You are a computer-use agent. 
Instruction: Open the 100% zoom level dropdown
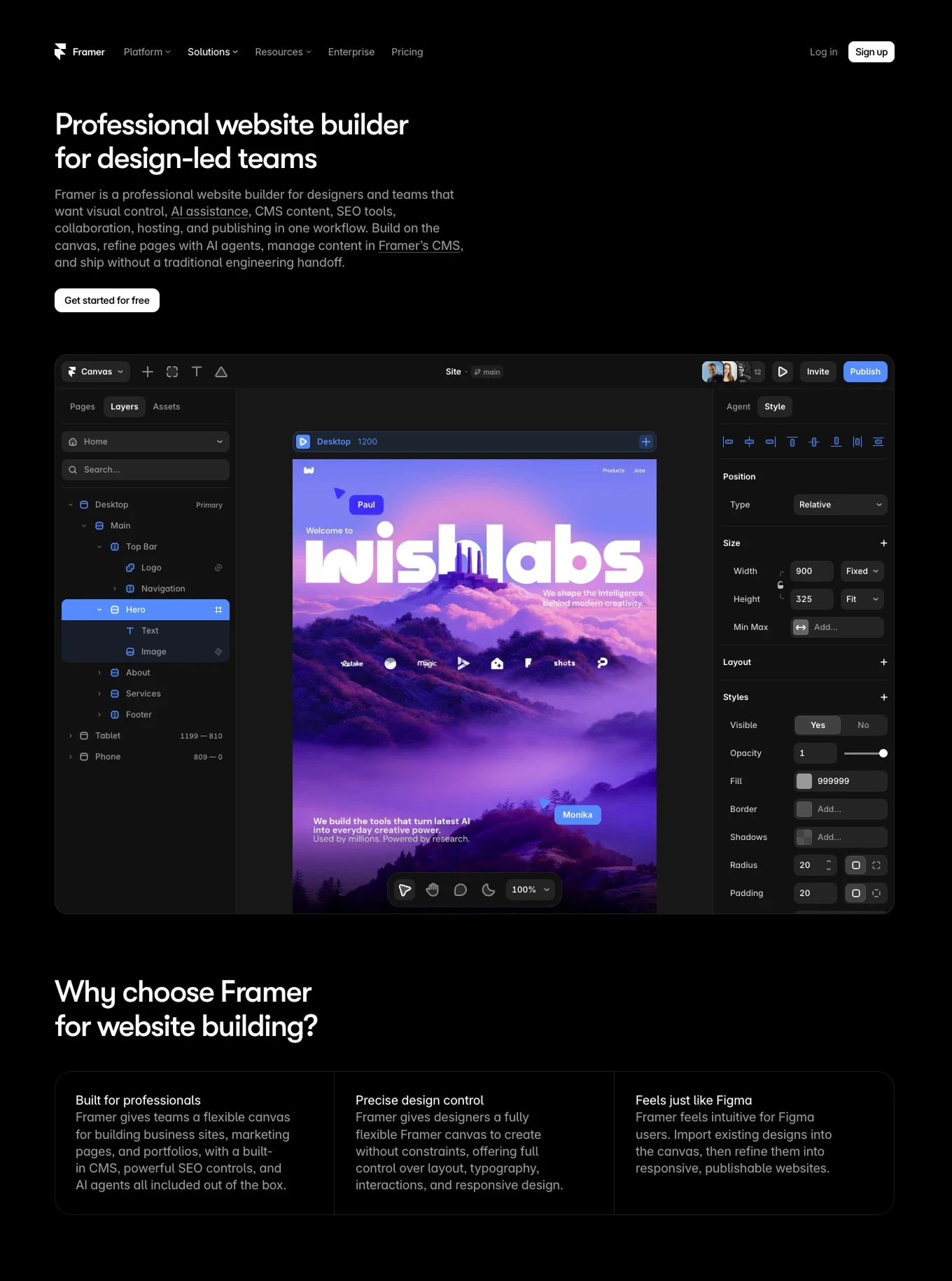531,890
